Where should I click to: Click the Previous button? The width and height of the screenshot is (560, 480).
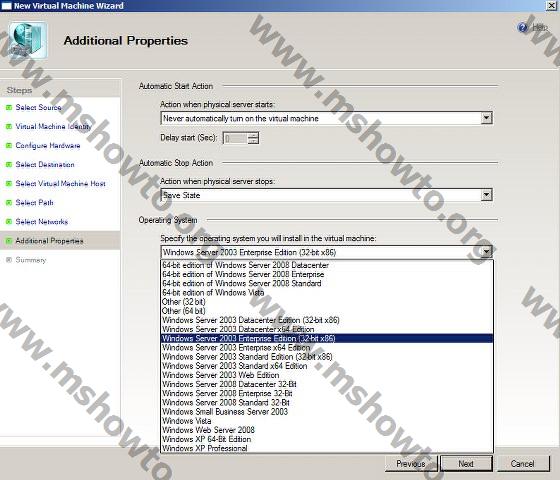pos(411,464)
